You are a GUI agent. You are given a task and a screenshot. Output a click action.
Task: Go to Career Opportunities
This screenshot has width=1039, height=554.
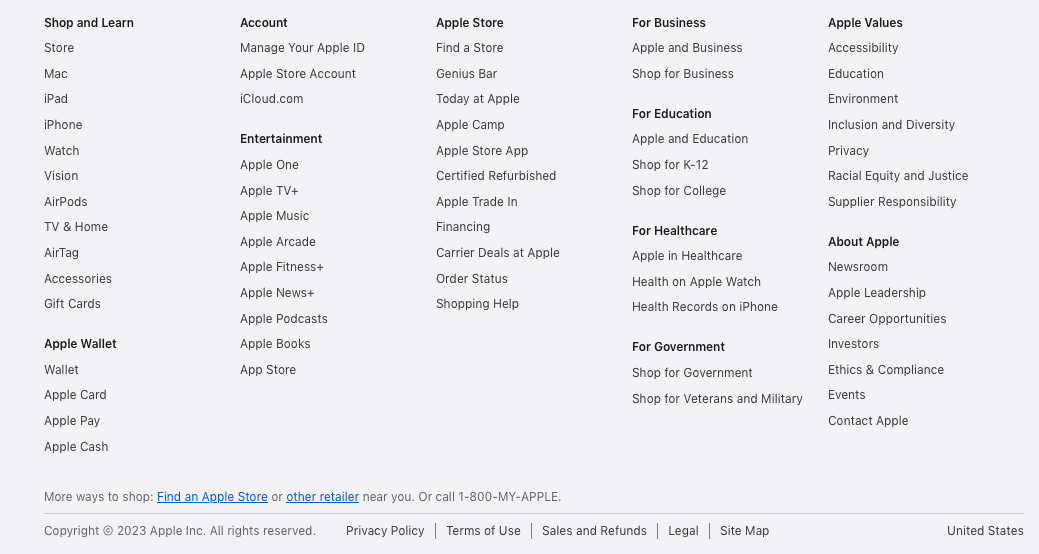coord(887,319)
